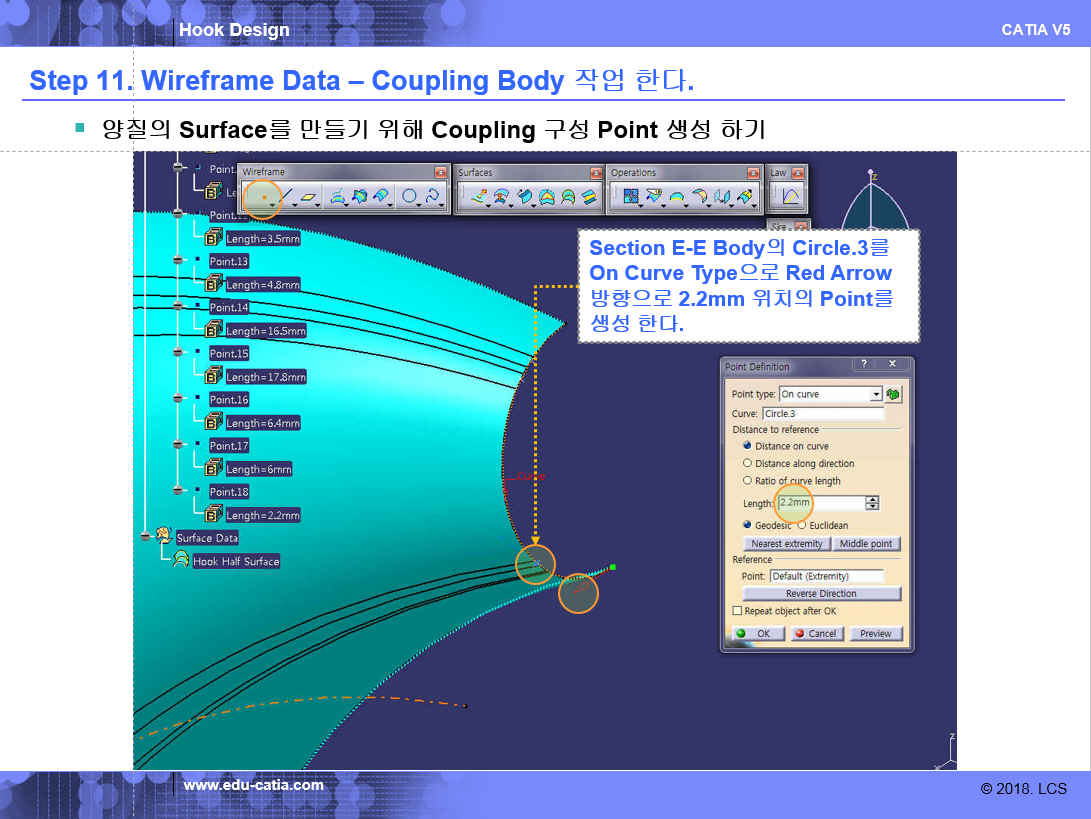Click the first icon in Operations toolbar

point(631,198)
